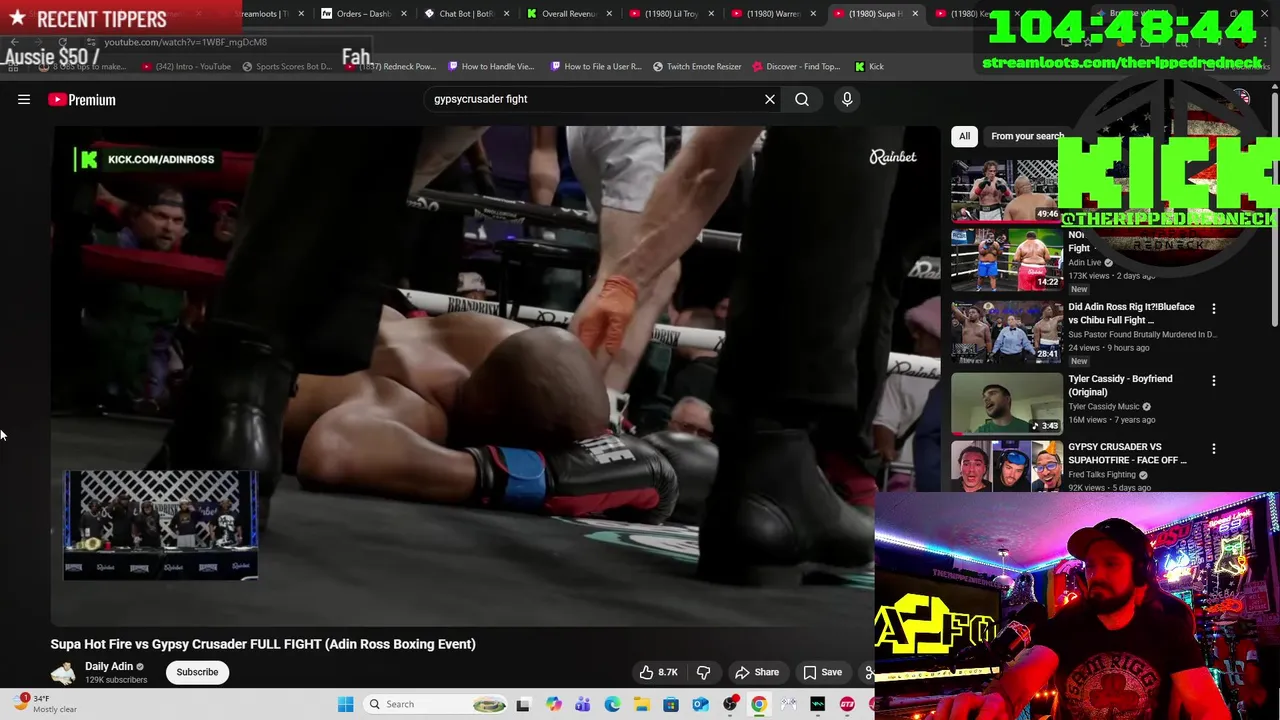This screenshot has width=1280, height=720.
Task: Share the video
Action: tap(757, 672)
